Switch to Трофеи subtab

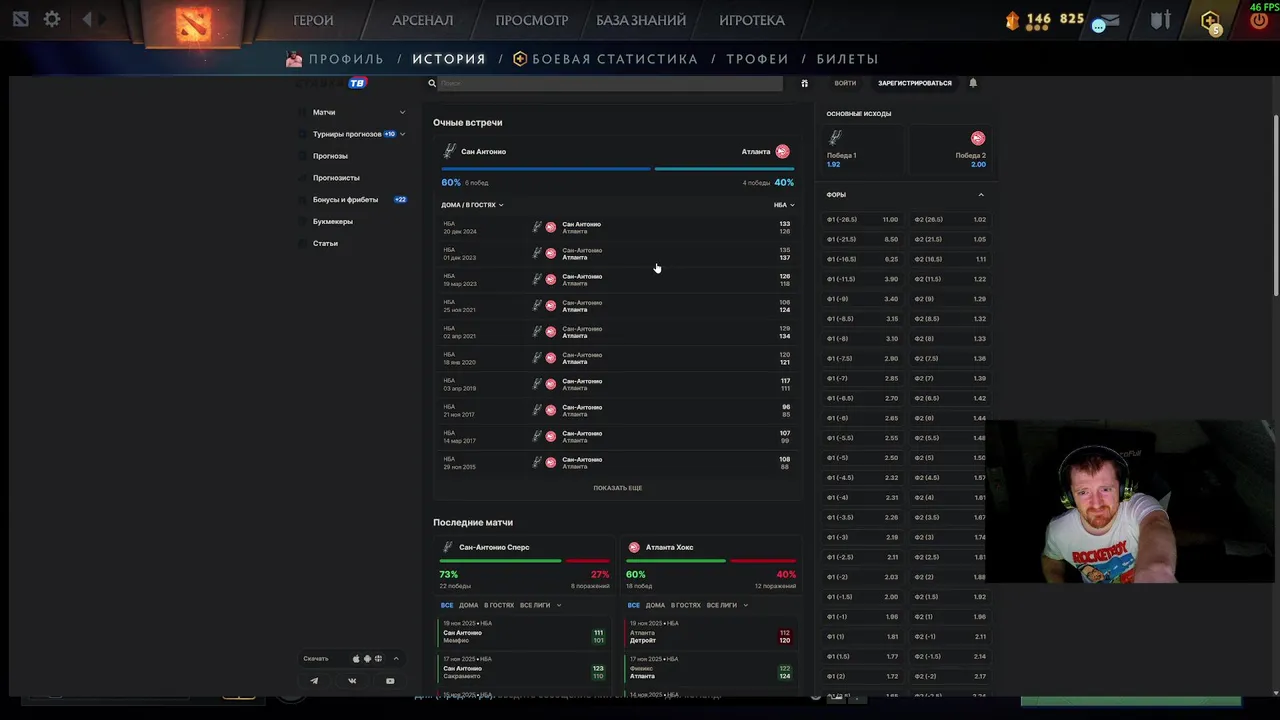(x=757, y=59)
